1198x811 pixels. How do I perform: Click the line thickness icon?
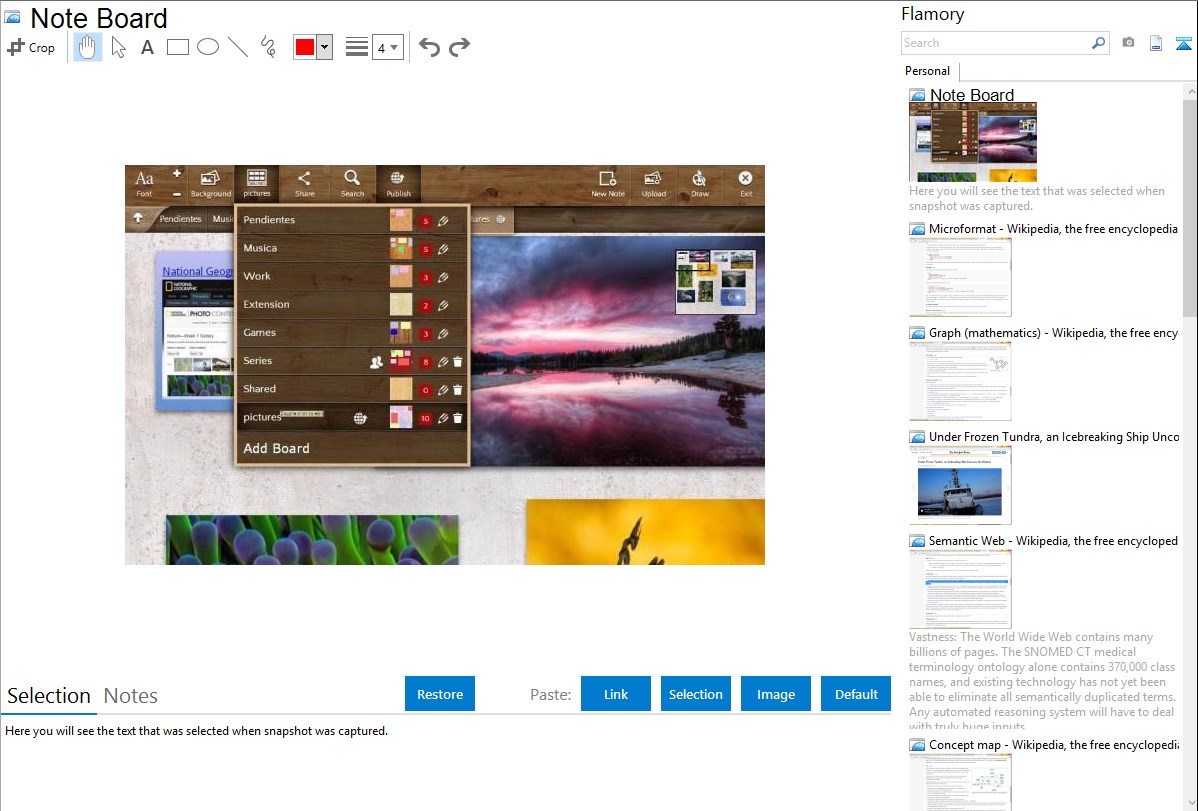tap(357, 47)
